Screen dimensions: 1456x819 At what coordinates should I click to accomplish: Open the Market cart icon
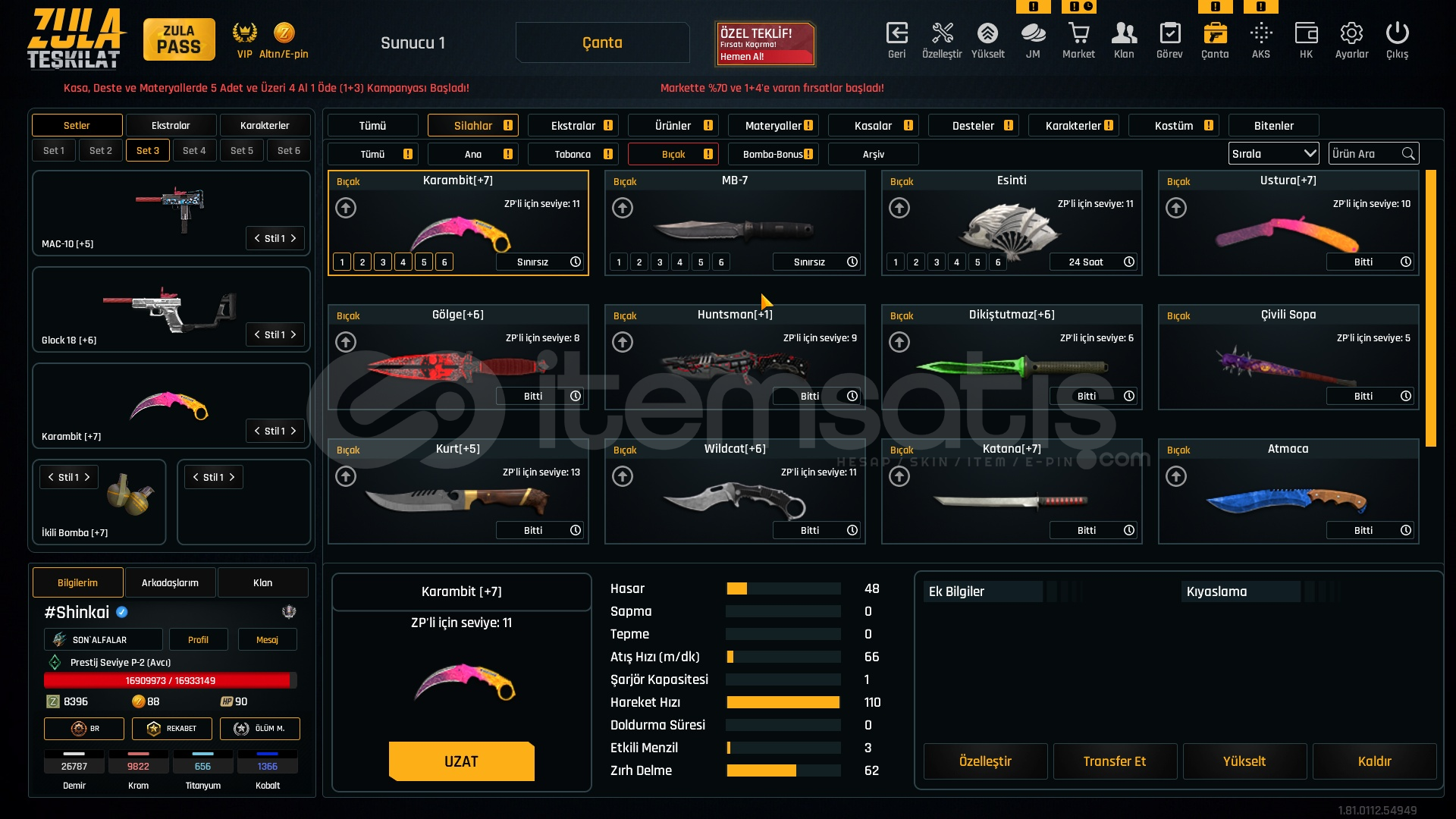coord(1078,34)
